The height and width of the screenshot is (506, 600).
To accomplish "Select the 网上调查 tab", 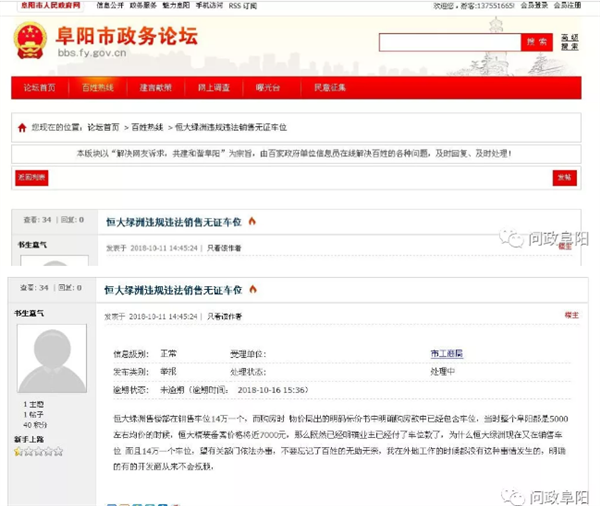I will click(213, 88).
